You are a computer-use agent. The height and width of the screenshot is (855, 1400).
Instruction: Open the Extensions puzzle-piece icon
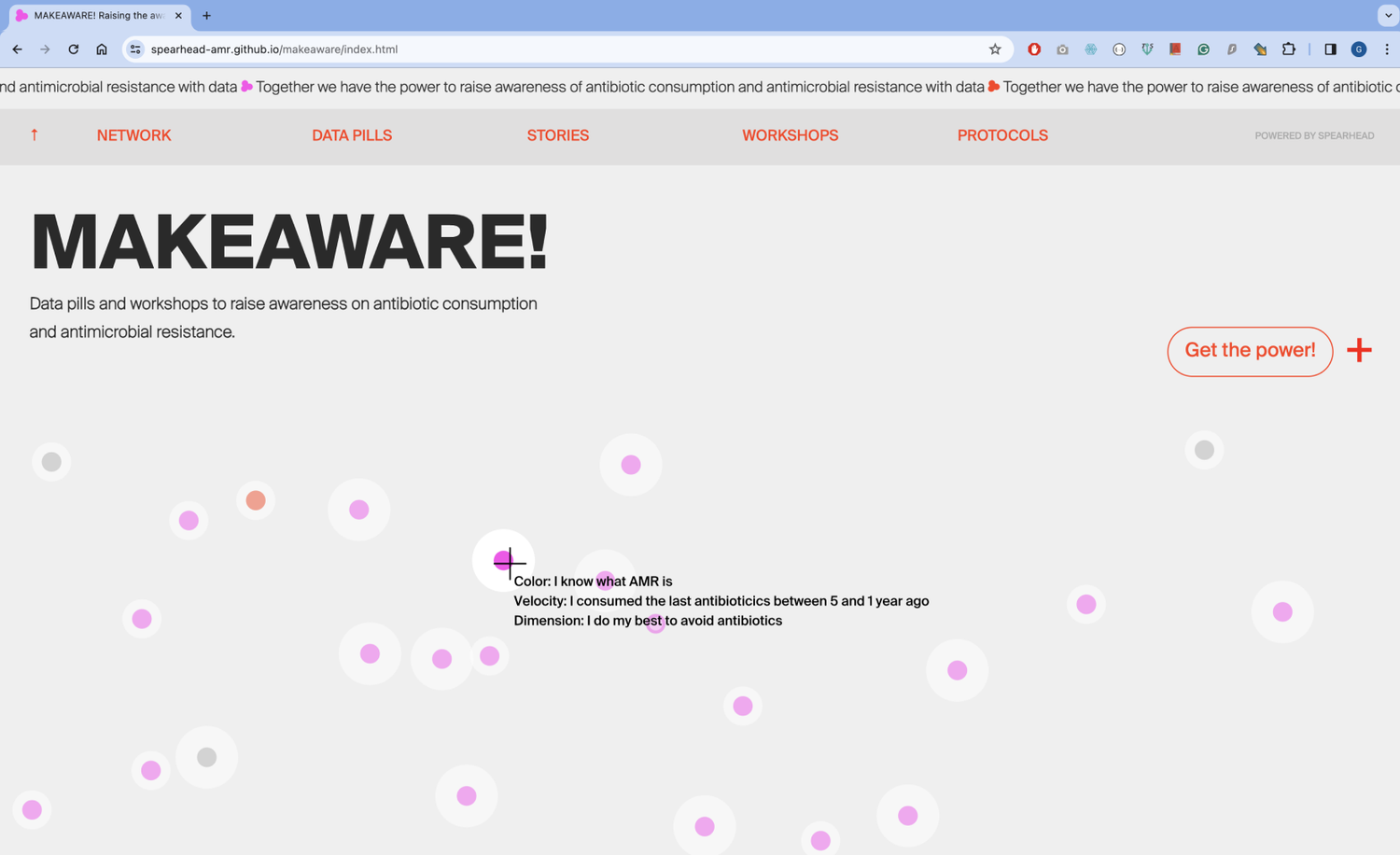[1288, 49]
